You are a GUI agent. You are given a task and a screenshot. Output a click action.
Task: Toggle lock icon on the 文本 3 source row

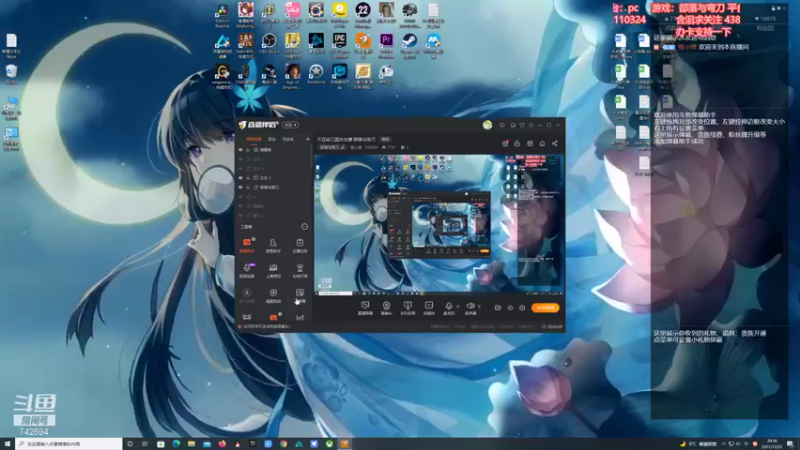click(x=248, y=178)
